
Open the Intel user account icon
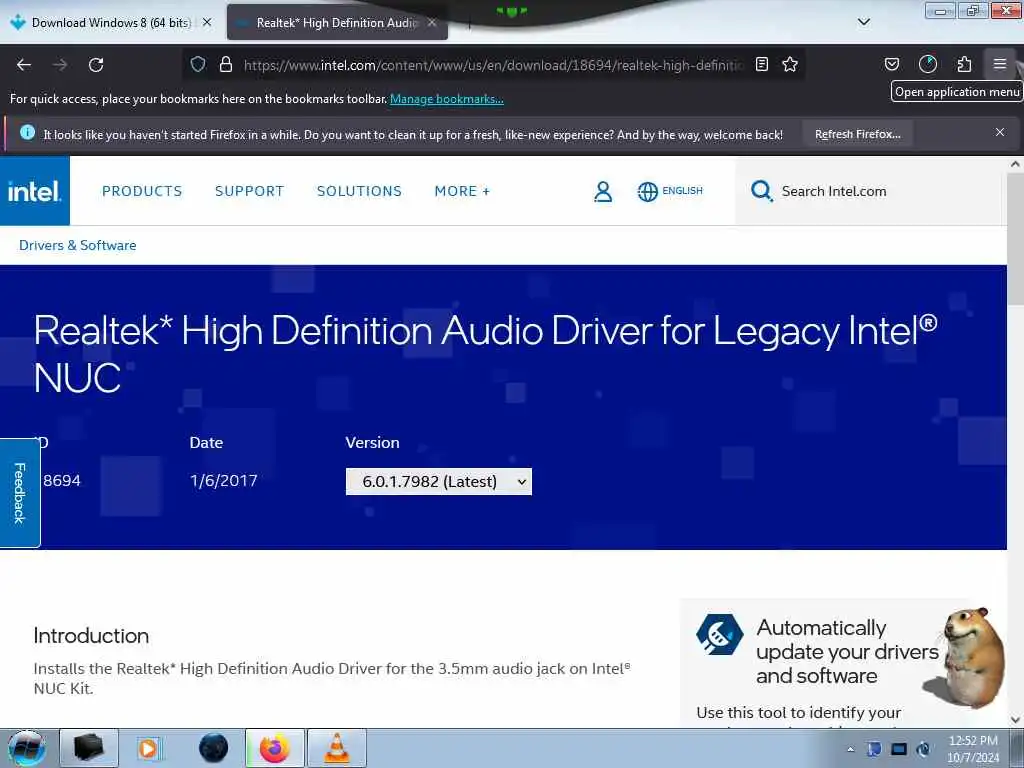[x=603, y=191]
